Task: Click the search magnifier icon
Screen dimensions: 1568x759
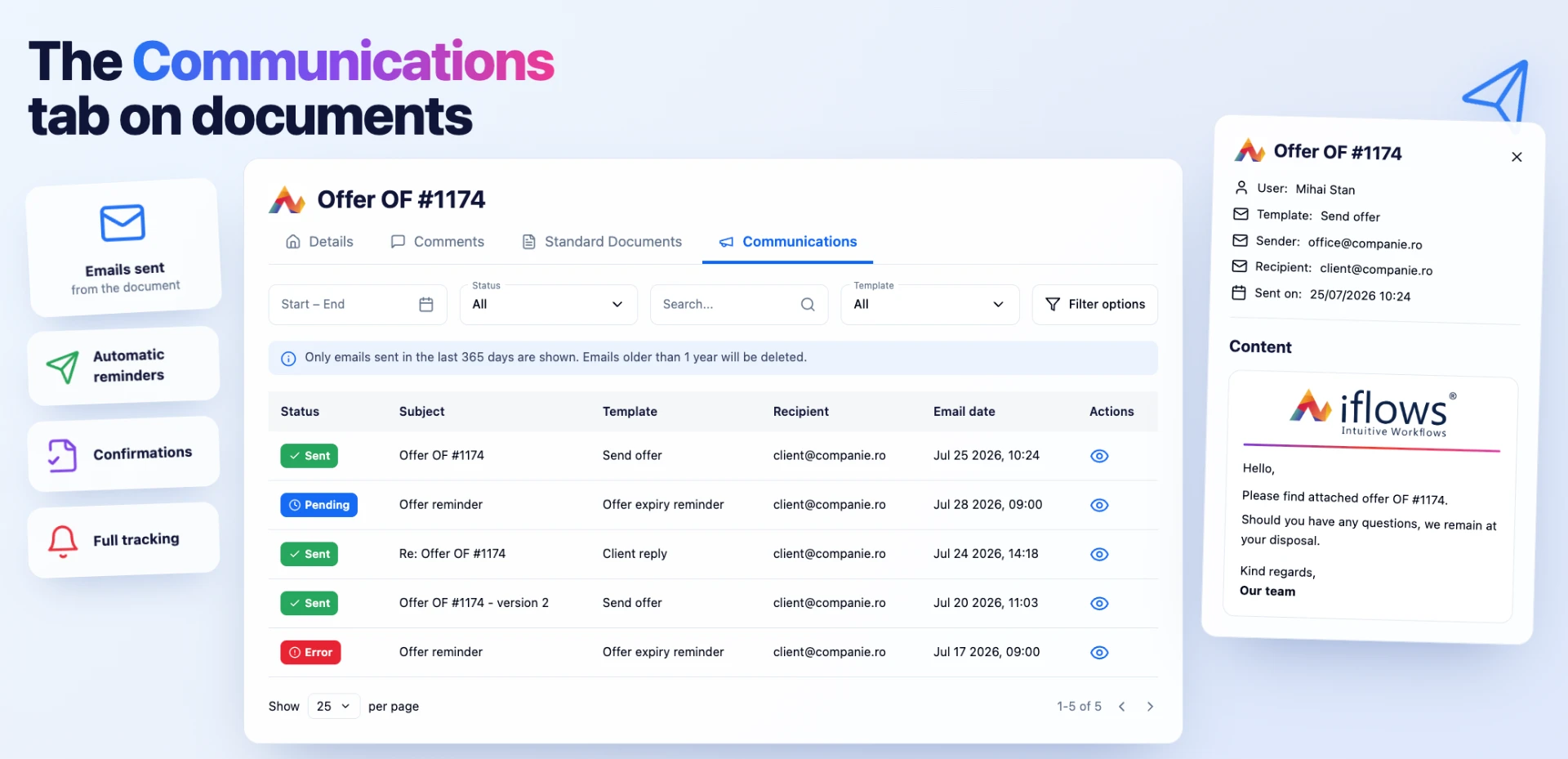Action: [x=808, y=304]
